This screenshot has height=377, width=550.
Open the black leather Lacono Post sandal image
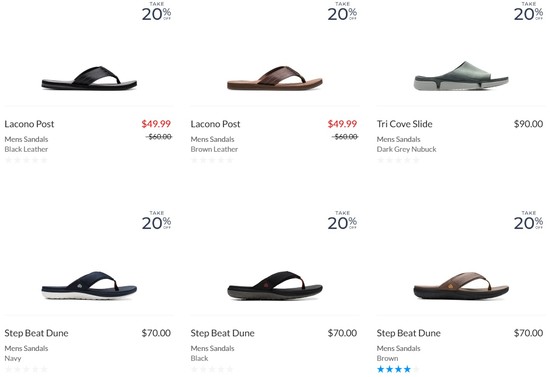coord(89,78)
